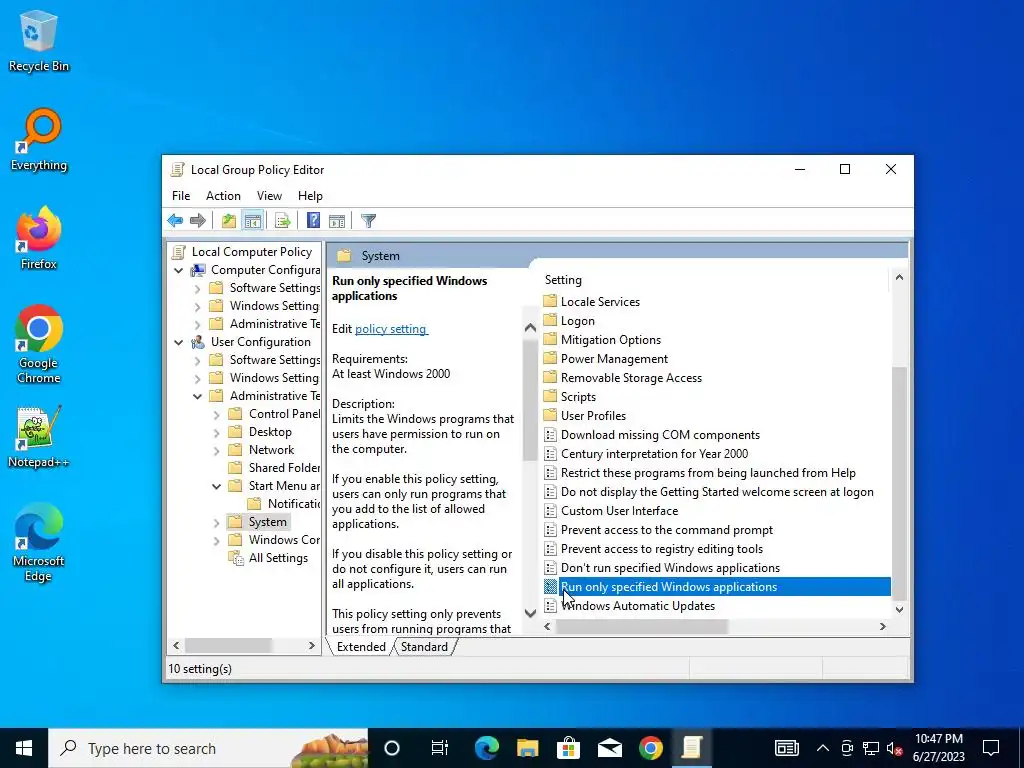
Task: Open the Action menu
Action: tap(223, 196)
